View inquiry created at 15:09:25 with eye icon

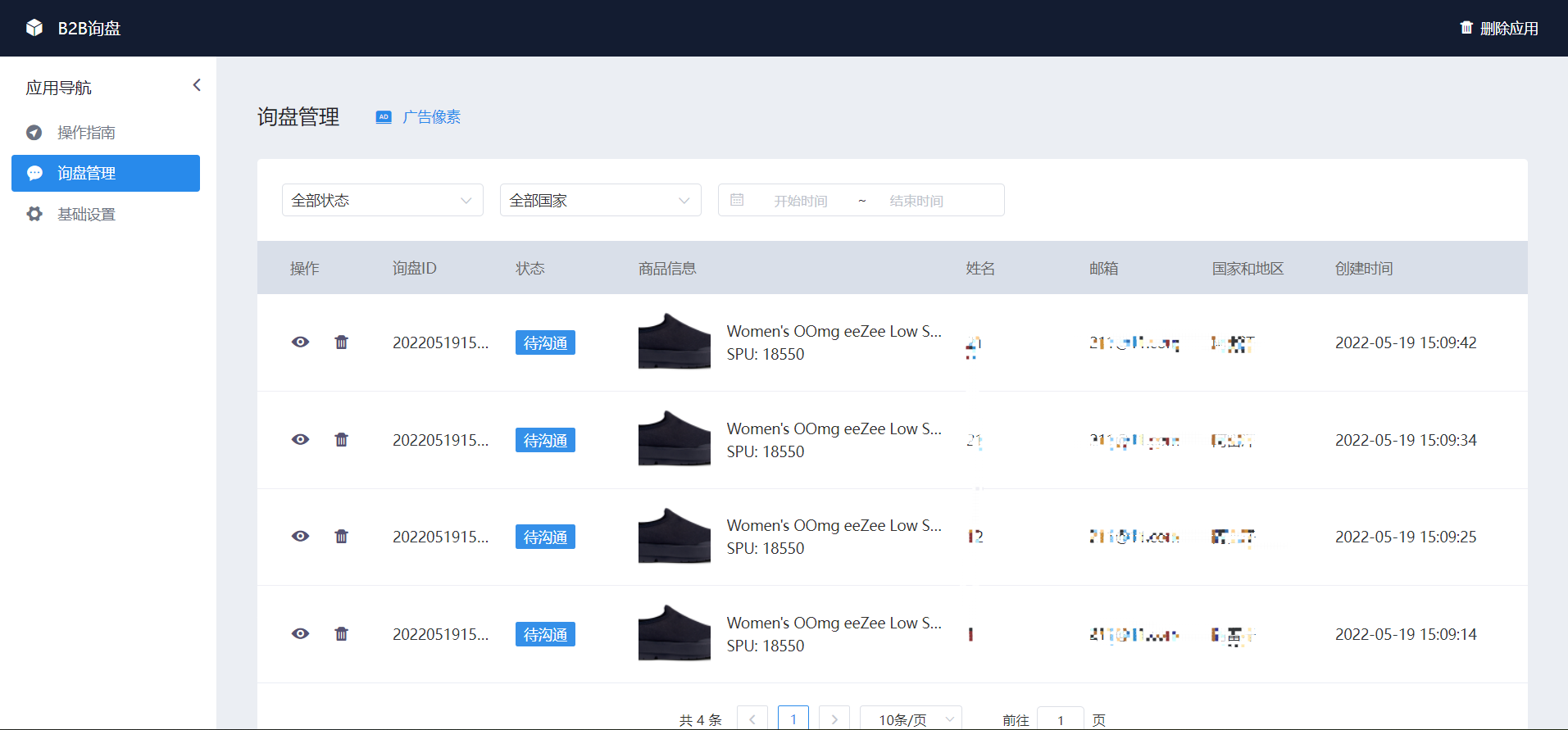301,536
